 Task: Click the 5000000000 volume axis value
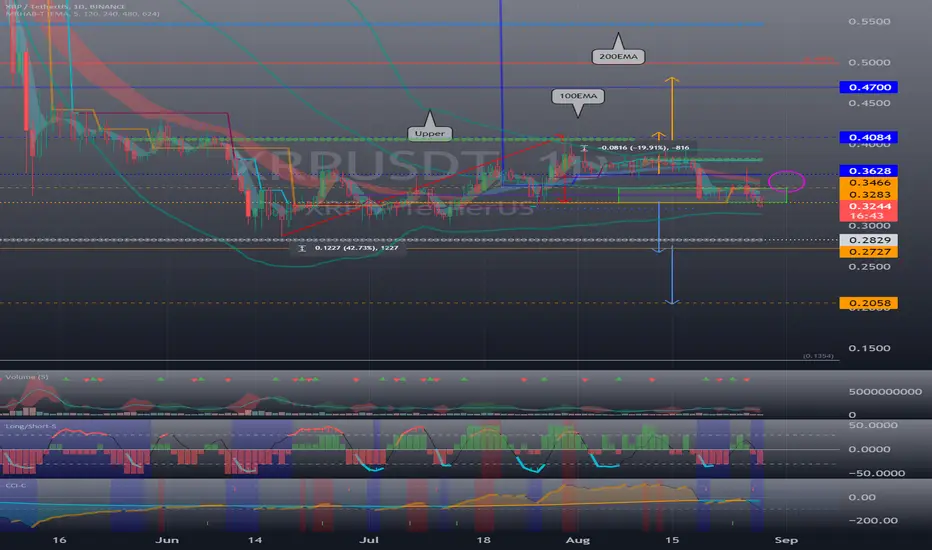click(x=885, y=392)
